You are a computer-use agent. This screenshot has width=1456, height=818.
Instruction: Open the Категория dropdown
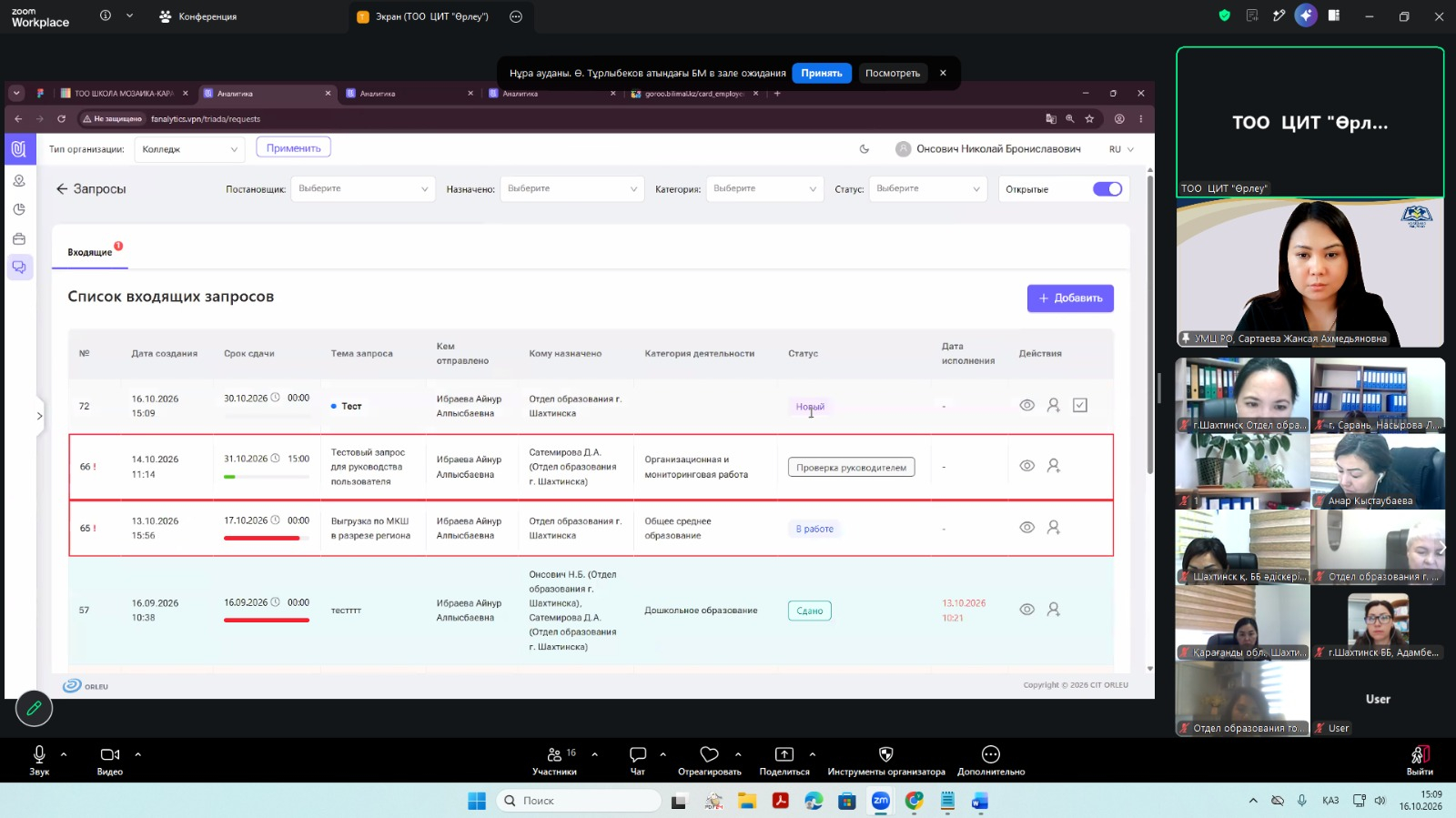(x=764, y=188)
